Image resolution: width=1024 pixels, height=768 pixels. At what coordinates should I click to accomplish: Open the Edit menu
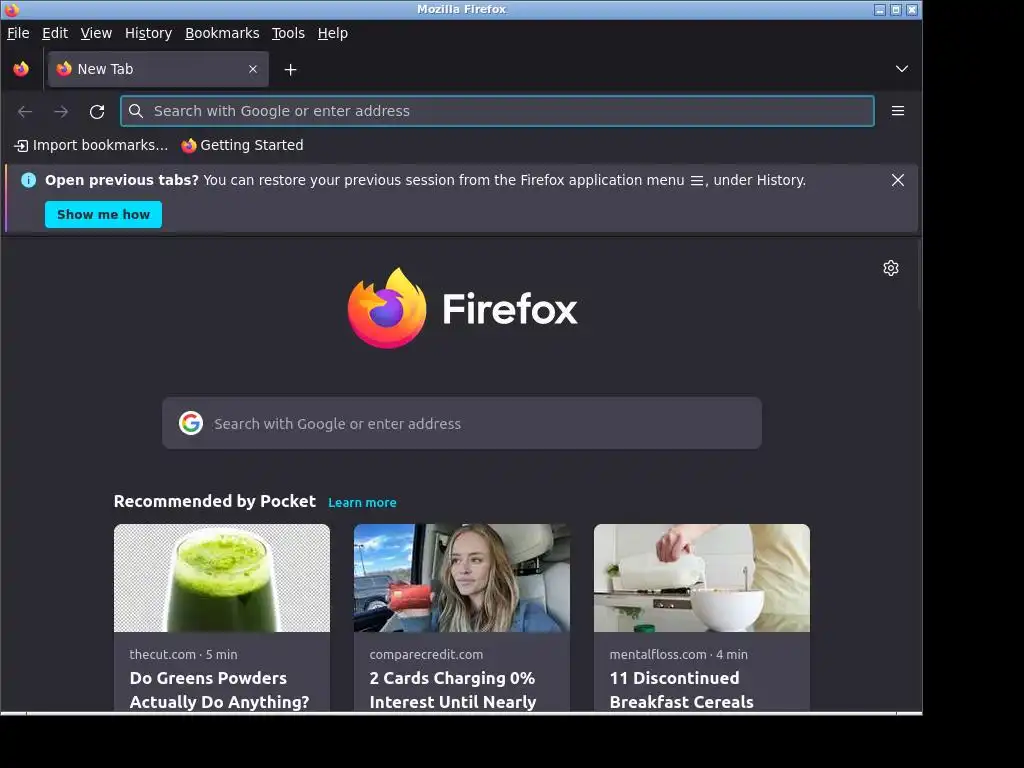(55, 33)
